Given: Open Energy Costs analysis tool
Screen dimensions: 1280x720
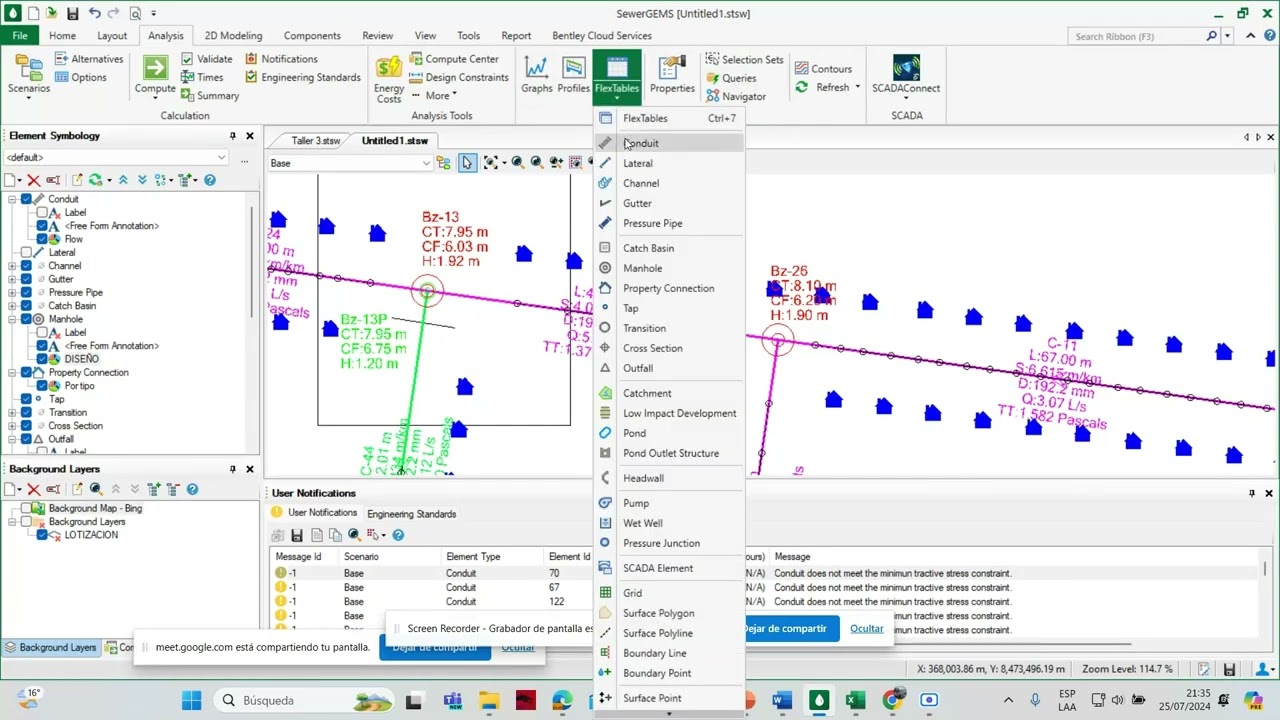Looking at the screenshot, I should 389,79.
